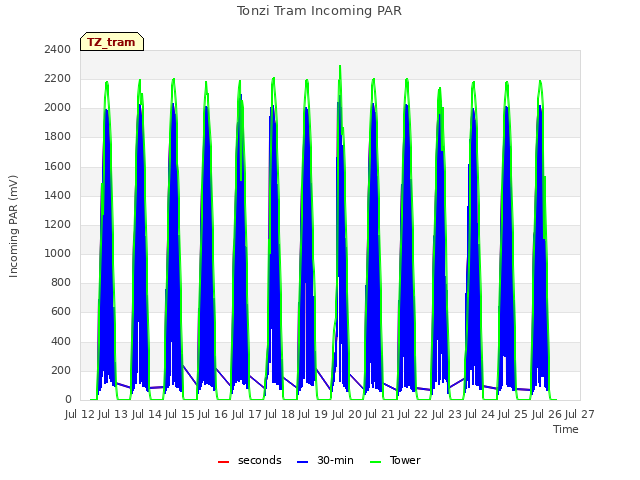Click the 'Jul 23' x-axis tick label

click(447, 414)
